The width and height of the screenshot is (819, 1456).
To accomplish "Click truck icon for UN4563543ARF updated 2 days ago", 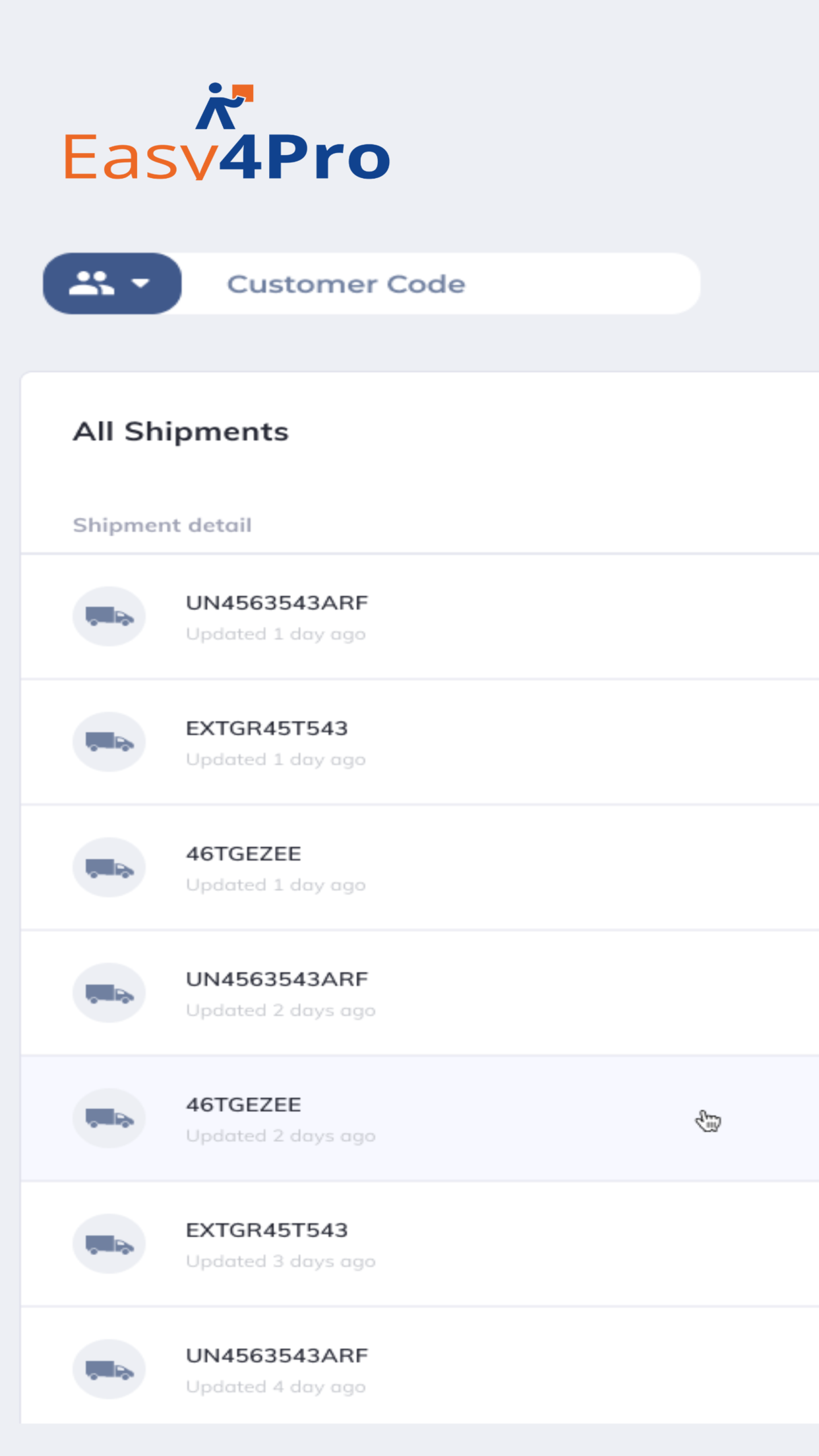I will pos(109,993).
